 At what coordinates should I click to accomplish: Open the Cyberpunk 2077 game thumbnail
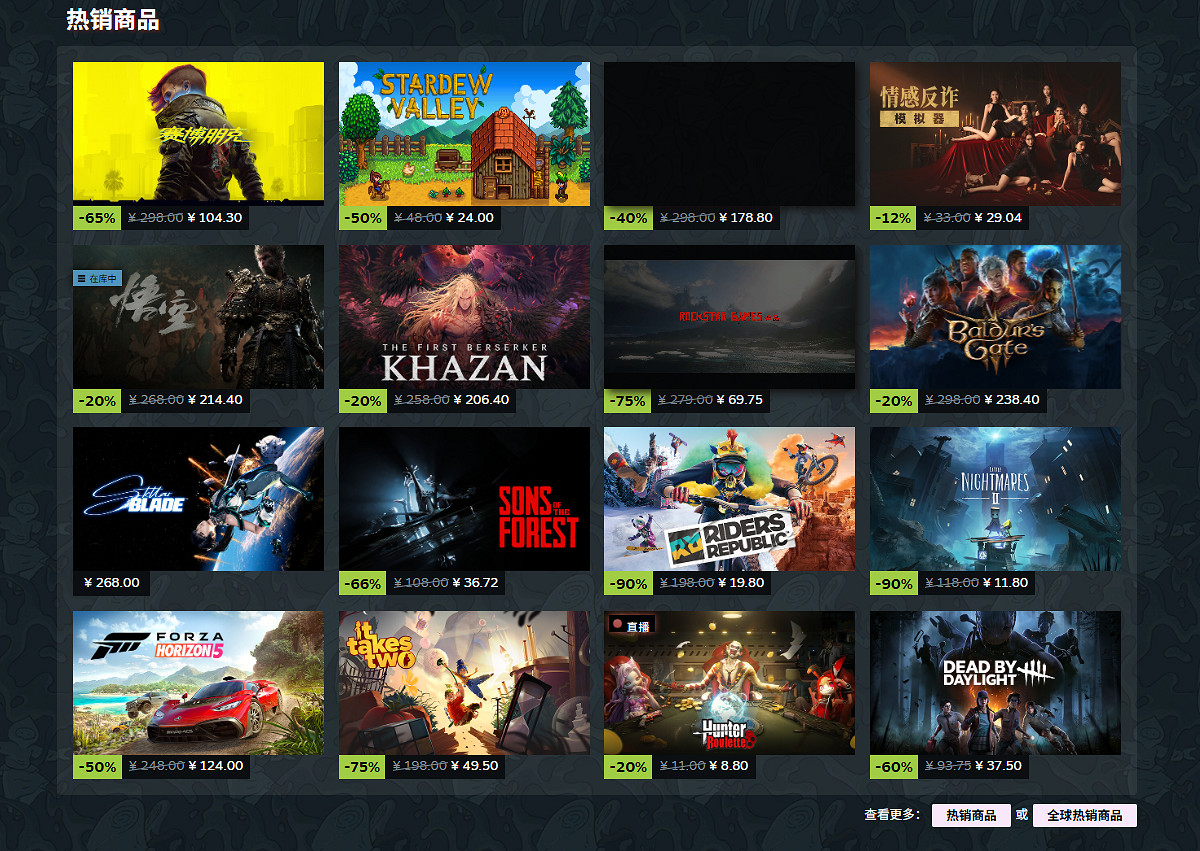pos(198,134)
